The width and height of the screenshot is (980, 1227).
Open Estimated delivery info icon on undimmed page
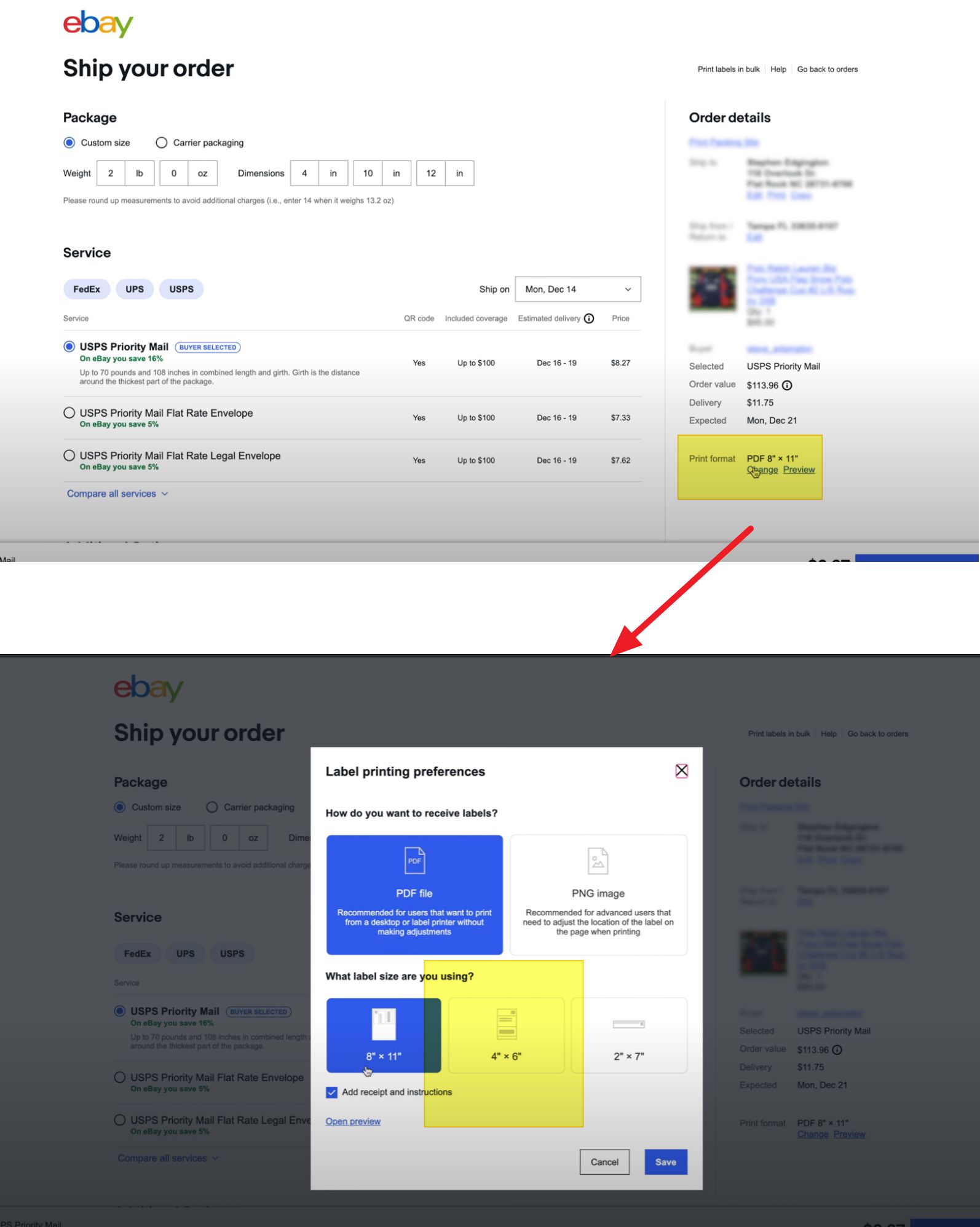pyautogui.click(x=589, y=318)
